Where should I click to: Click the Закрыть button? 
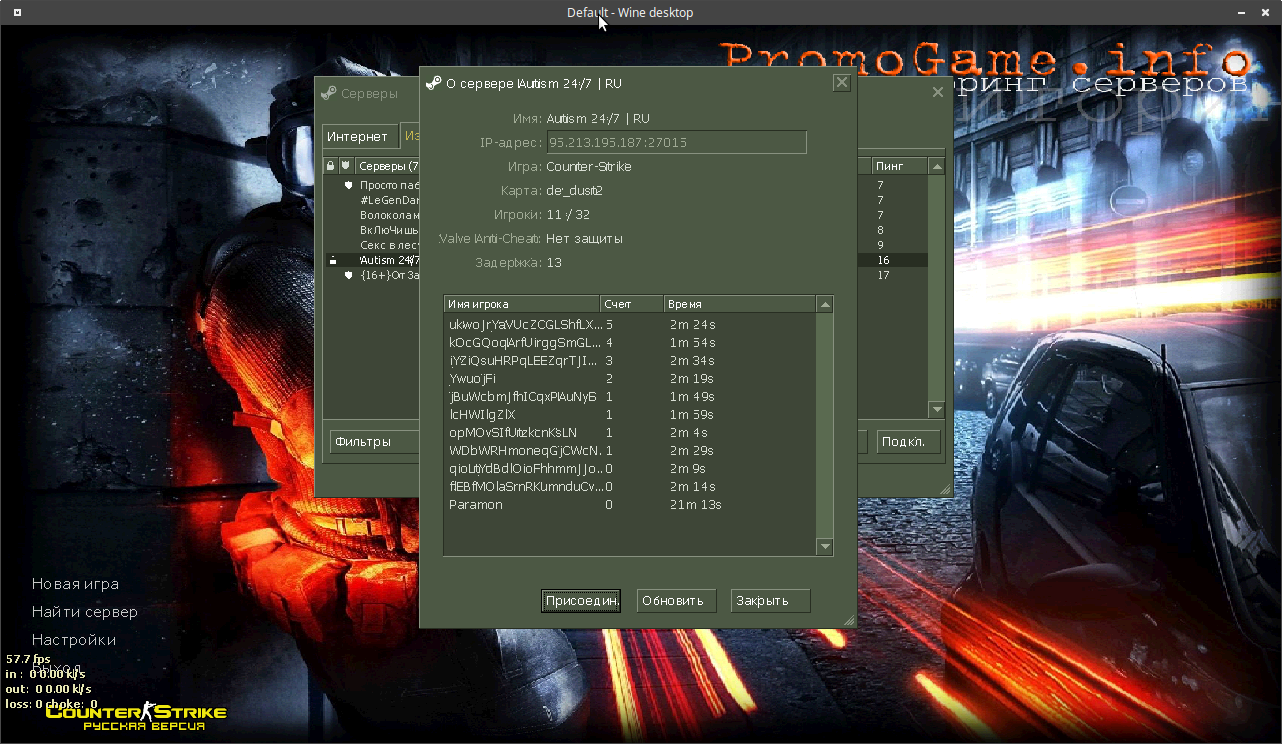(771, 601)
